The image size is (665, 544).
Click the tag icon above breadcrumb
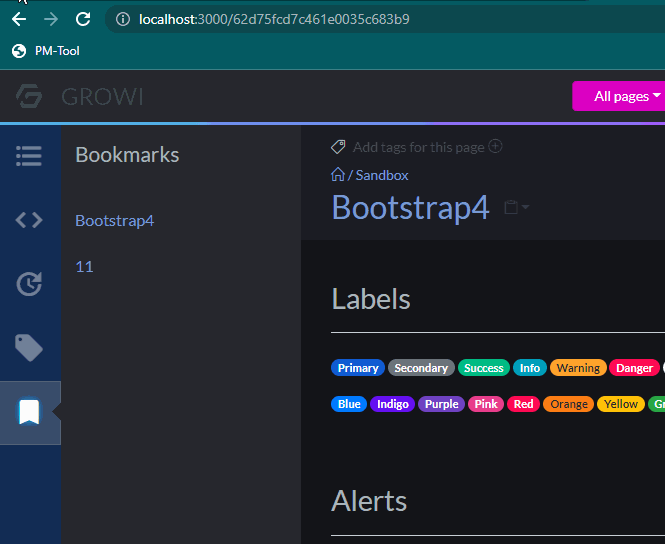pos(338,147)
